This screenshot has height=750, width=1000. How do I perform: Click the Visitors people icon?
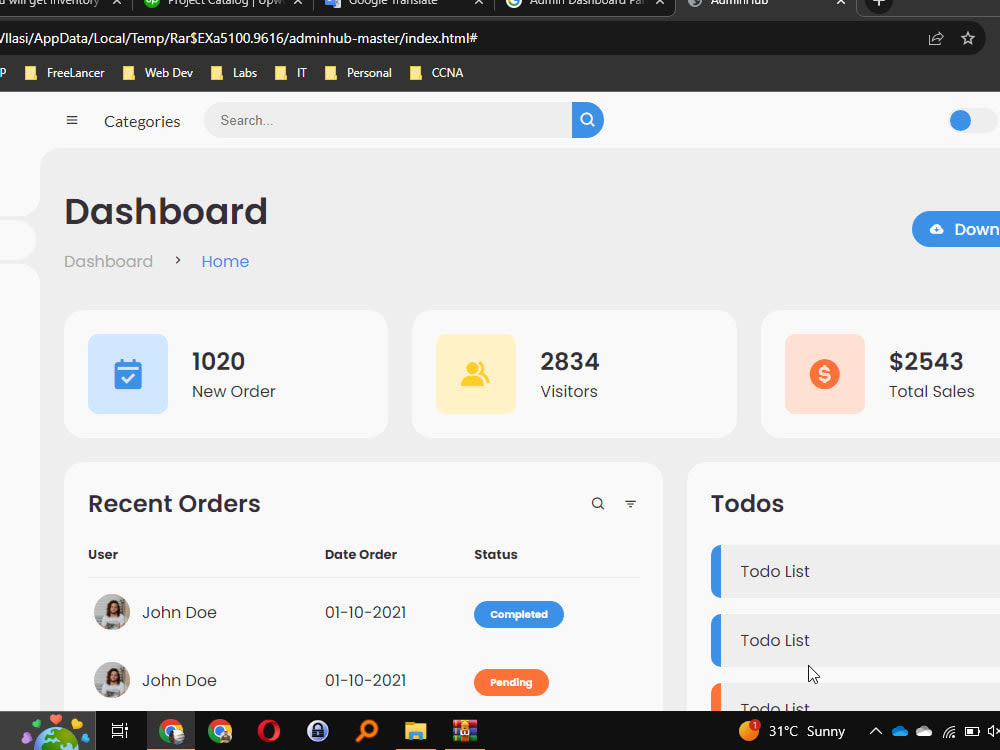click(476, 374)
